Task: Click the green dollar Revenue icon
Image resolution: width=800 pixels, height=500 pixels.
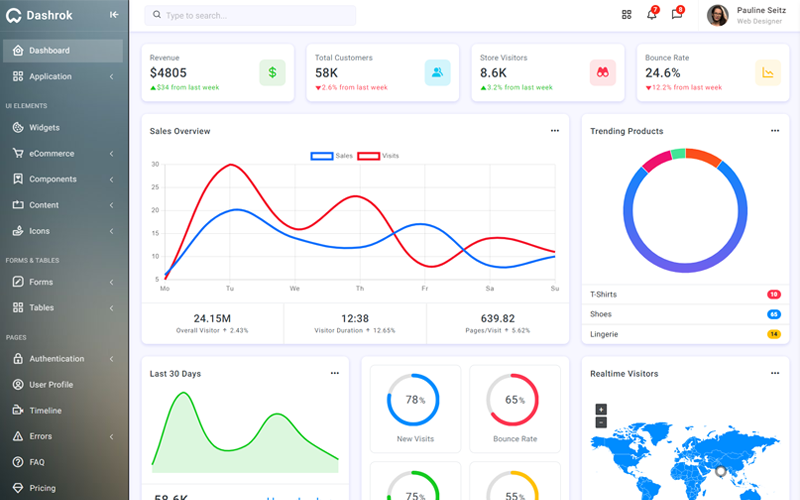Action: tap(272, 72)
